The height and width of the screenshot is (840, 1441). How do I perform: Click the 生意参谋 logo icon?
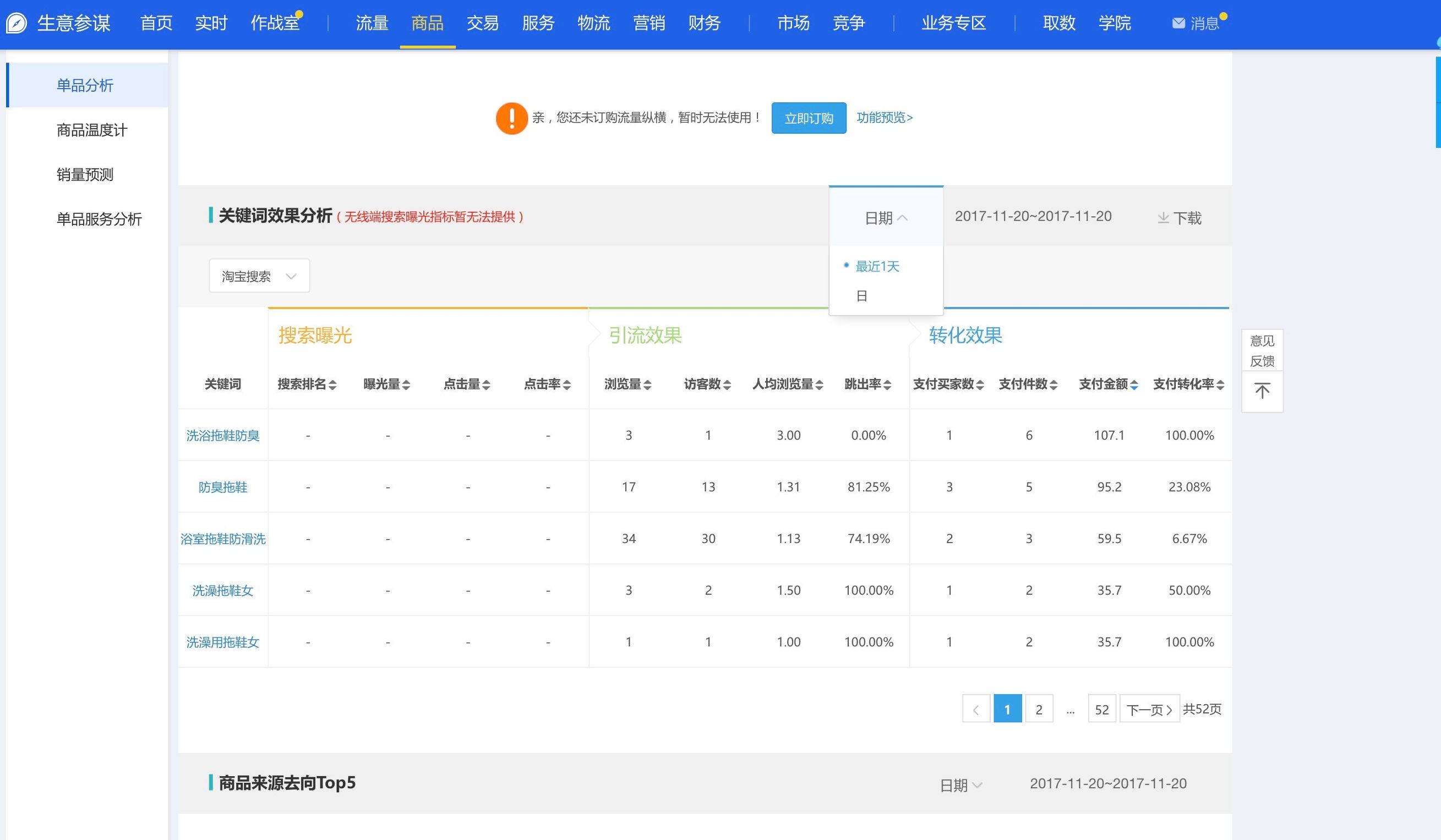click(15, 24)
